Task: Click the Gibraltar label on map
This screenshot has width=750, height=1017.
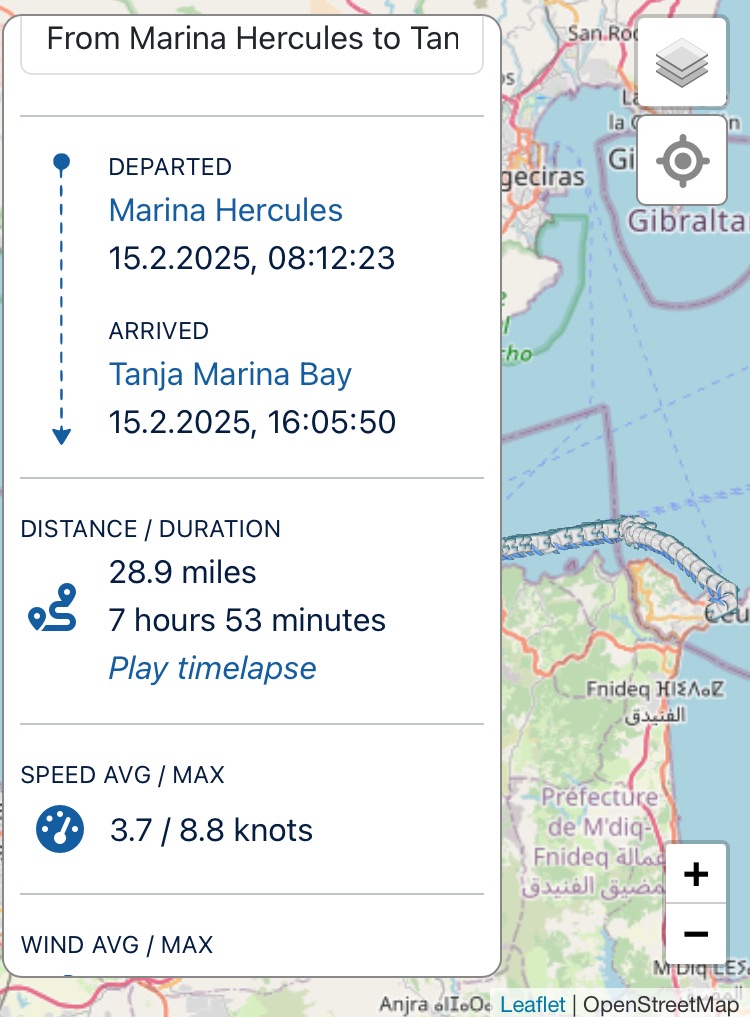Action: [688, 221]
